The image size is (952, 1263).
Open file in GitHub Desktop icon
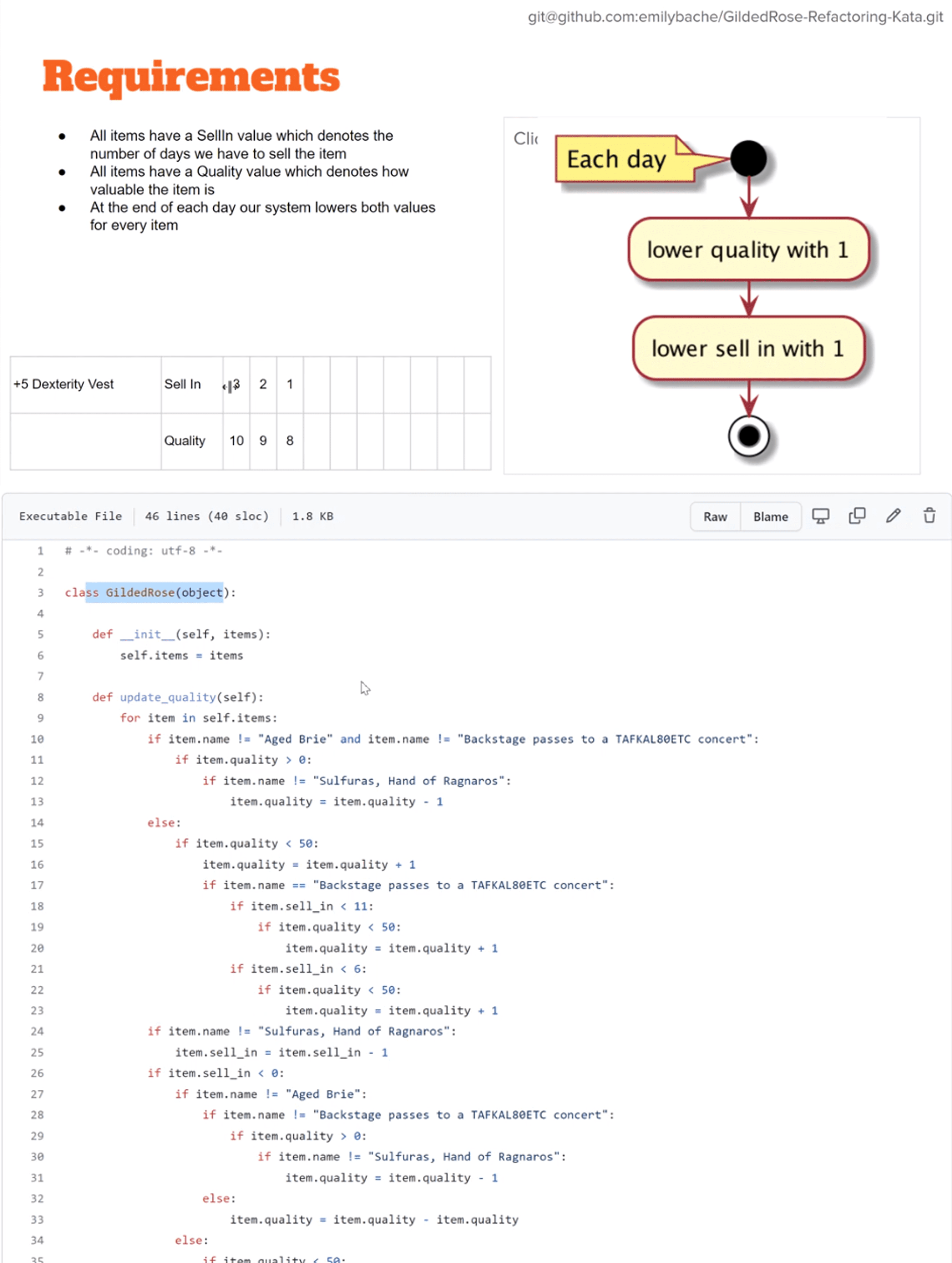(820, 516)
